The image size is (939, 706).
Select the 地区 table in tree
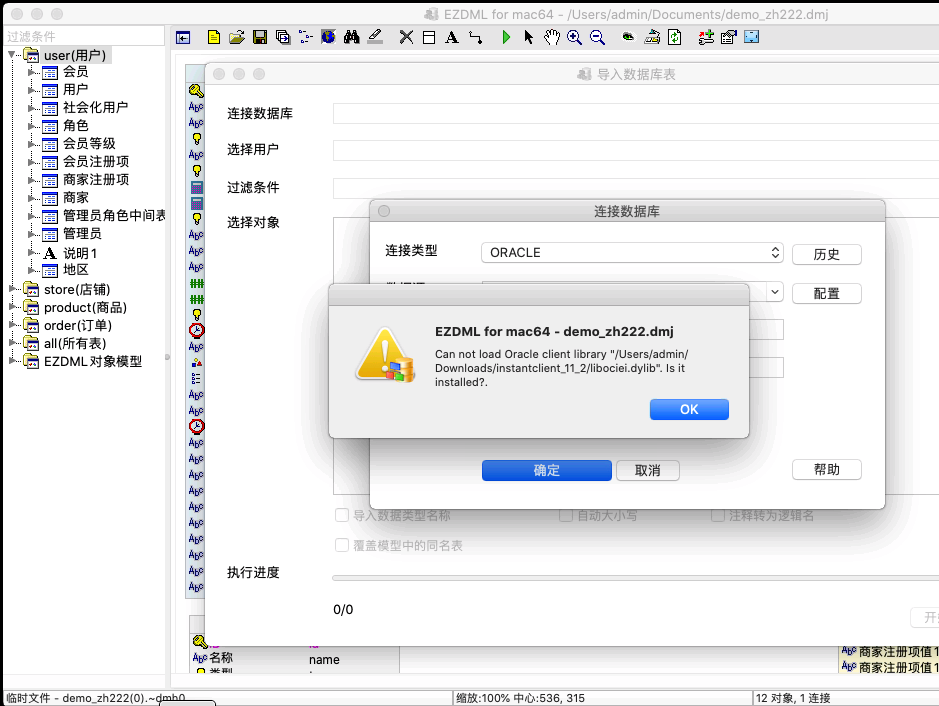pyautogui.click(x=75, y=269)
